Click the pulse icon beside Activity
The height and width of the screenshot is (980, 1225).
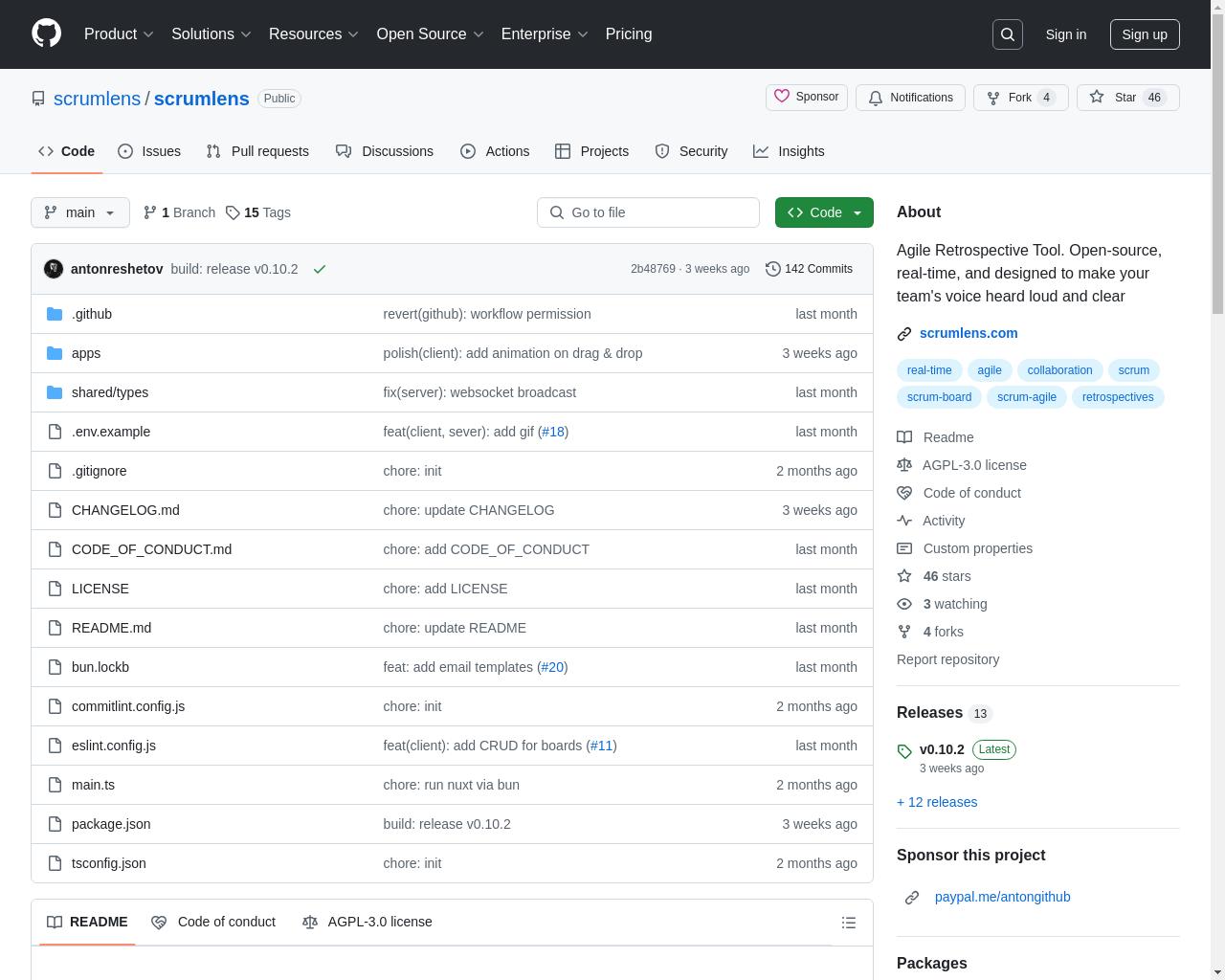click(904, 521)
